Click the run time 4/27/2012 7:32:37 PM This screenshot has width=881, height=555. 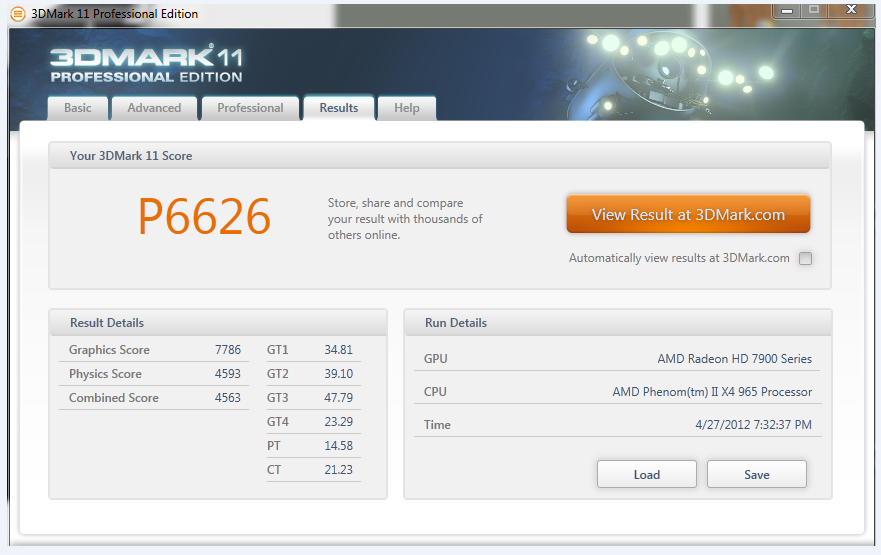(x=753, y=425)
